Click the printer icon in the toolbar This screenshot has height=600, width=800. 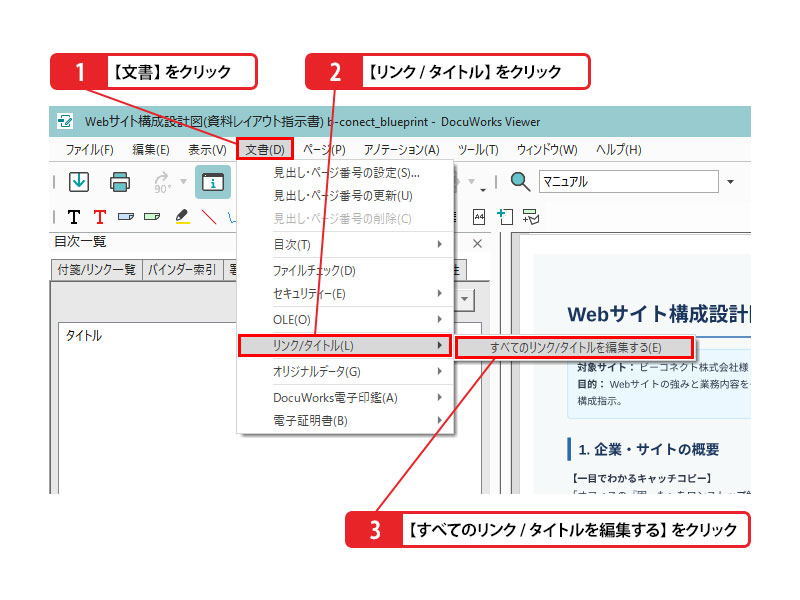click(x=120, y=182)
